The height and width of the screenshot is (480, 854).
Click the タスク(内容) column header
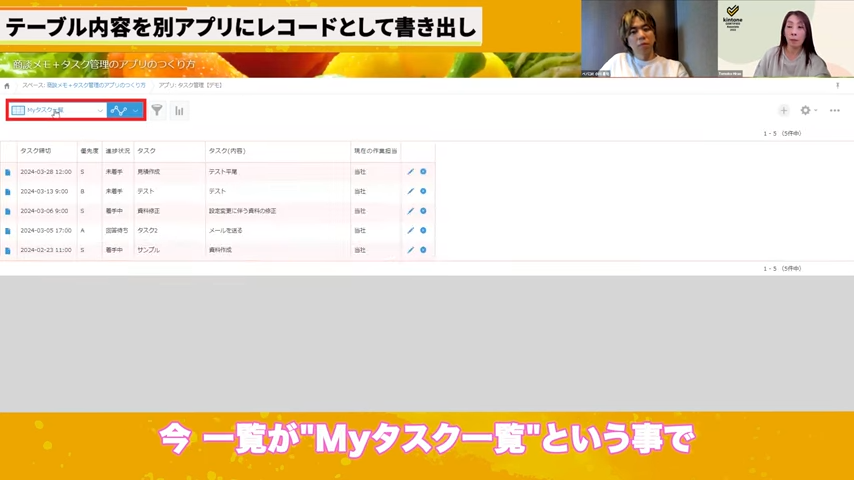(x=227, y=151)
